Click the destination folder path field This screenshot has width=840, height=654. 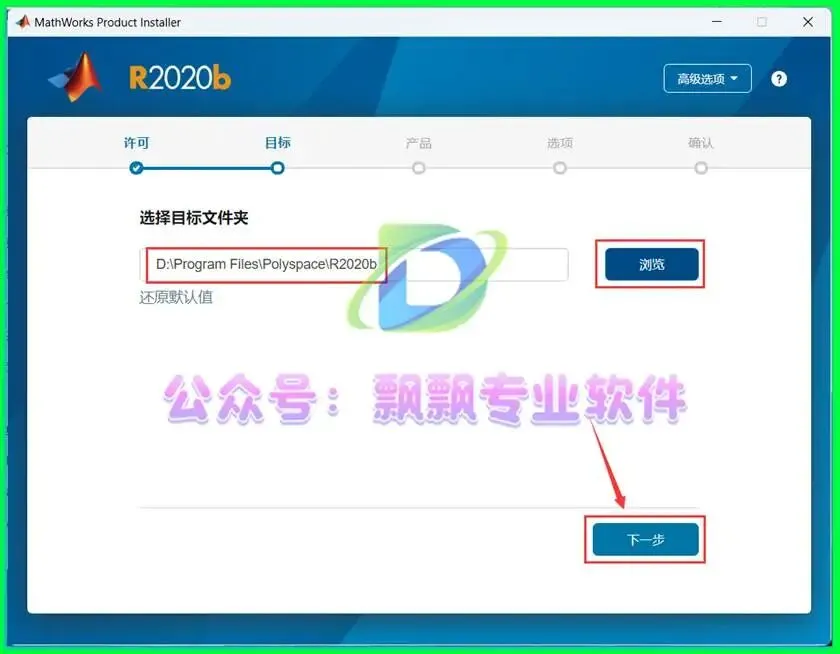point(354,264)
